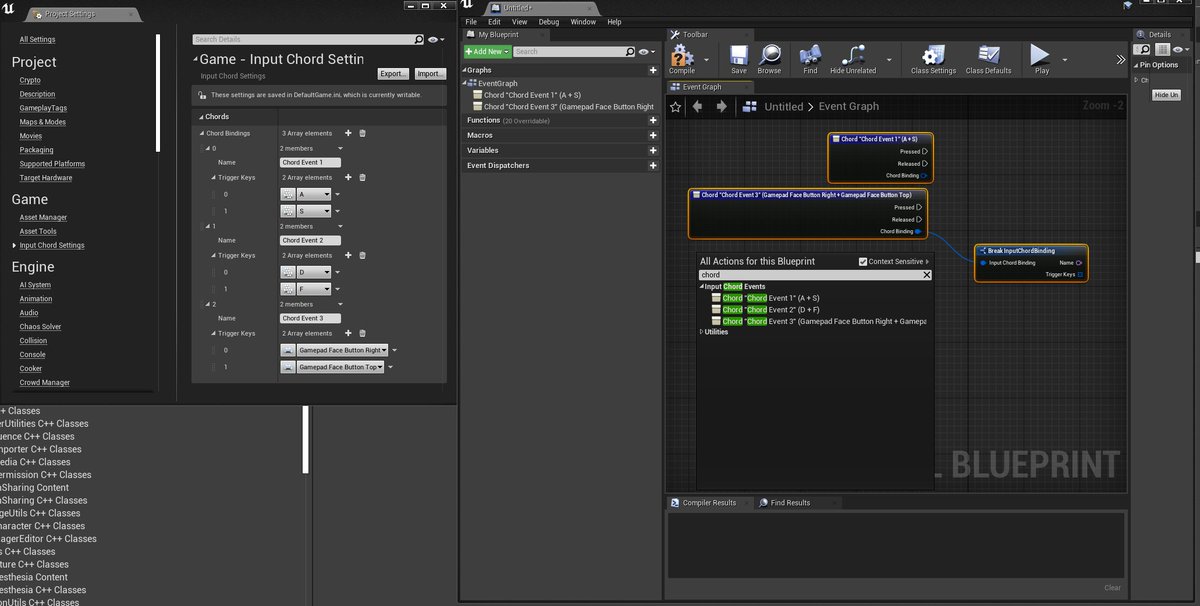Open Class Defaults
1200x606 pixels.
point(989,58)
